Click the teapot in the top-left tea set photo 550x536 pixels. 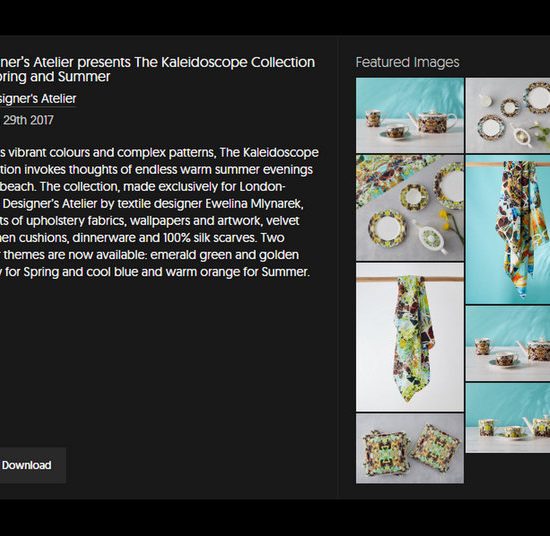[x=431, y=122]
